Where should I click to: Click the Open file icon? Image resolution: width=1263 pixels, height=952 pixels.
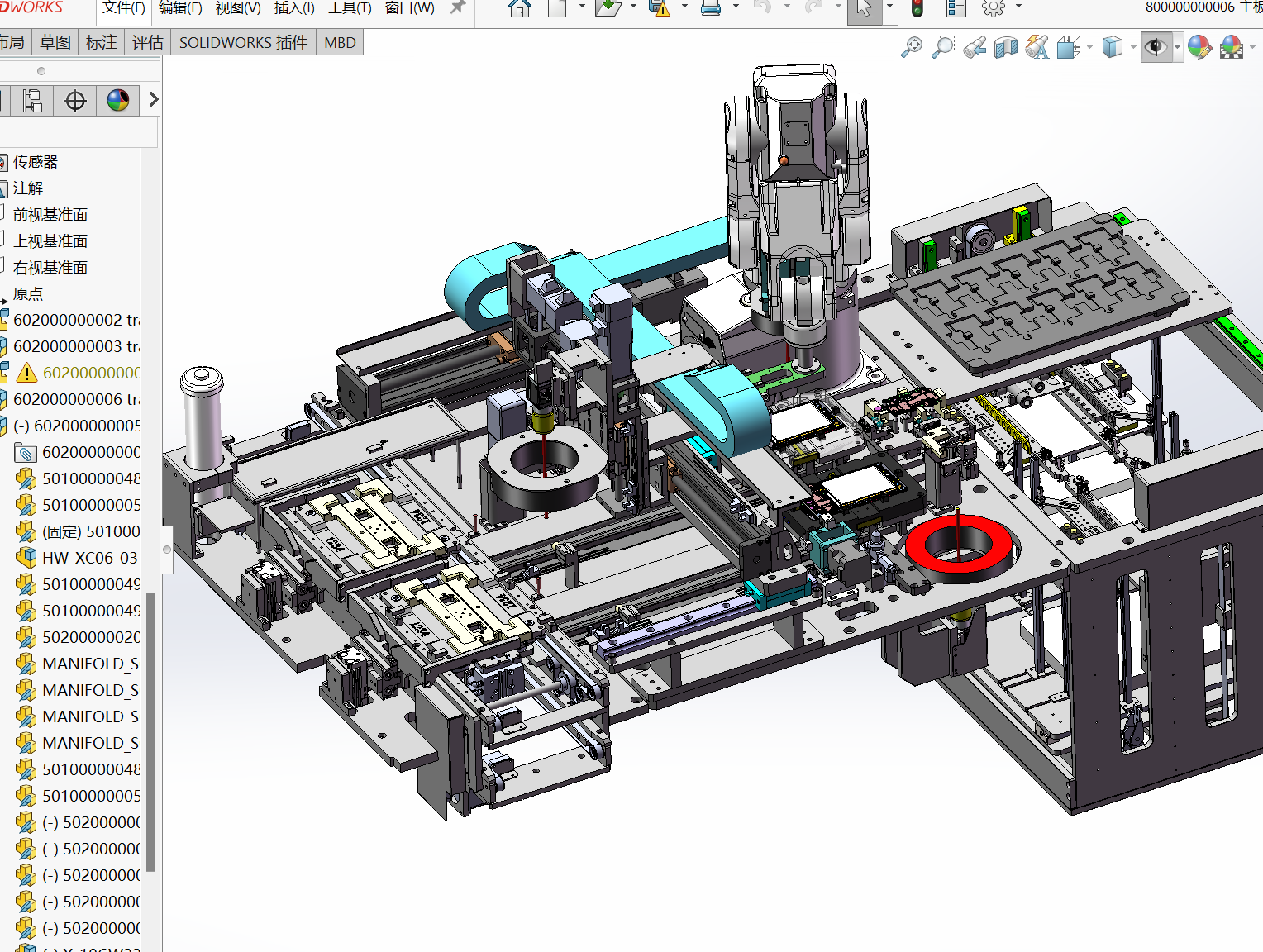tap(608, 8)
